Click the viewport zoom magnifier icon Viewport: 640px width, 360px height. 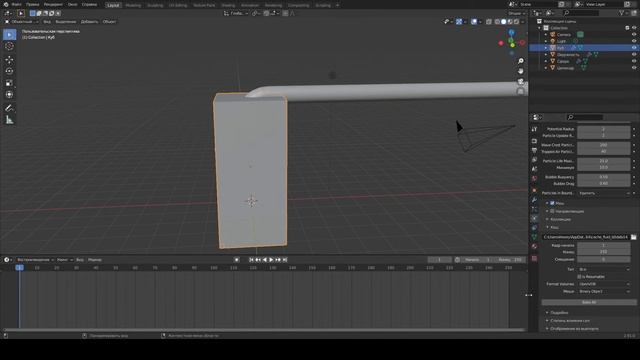(521, 61)
